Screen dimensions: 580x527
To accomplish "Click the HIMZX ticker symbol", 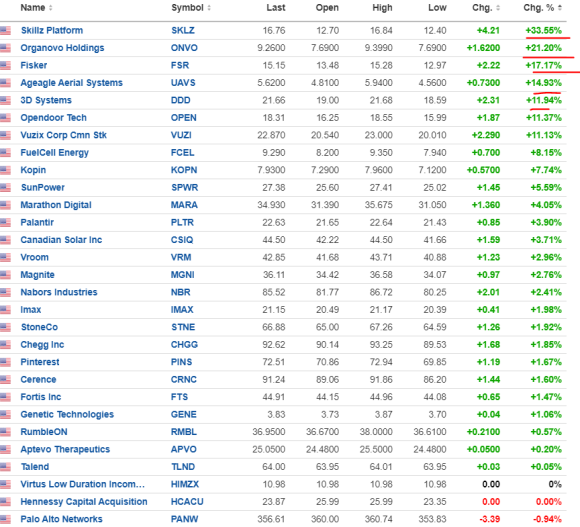I will pos(185,484).
